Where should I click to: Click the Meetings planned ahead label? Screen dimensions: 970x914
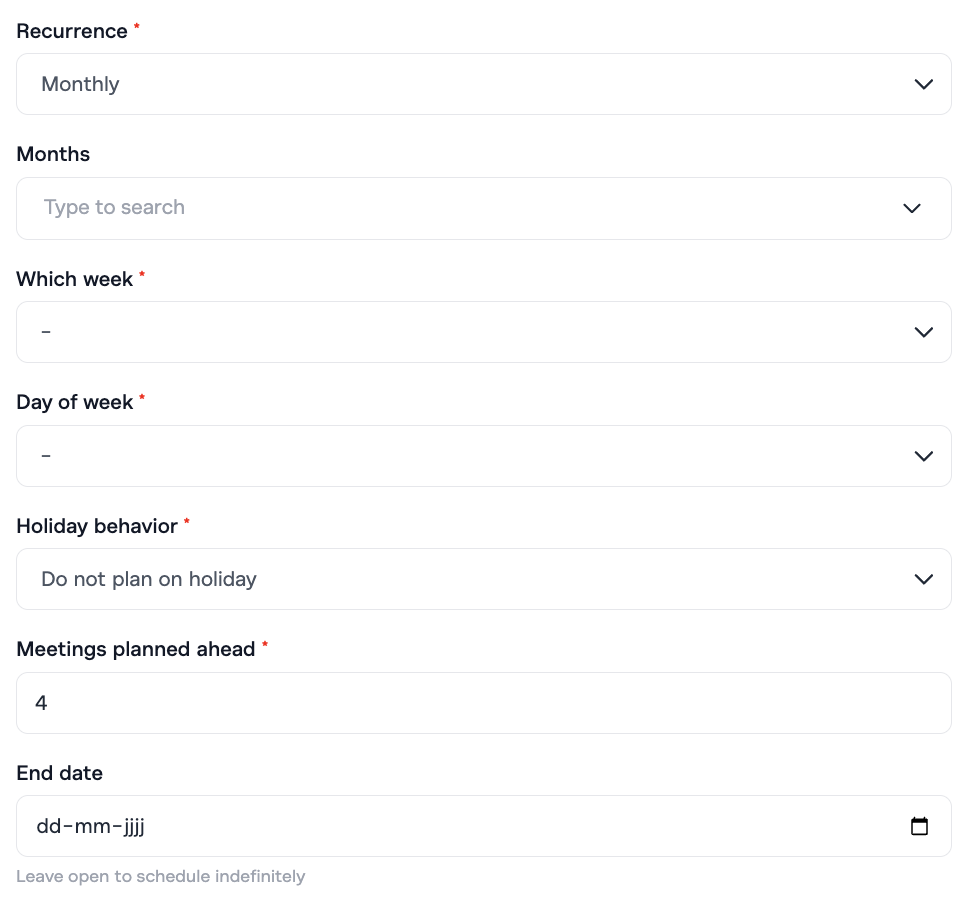pyautogui.click(x=136, y=649)
